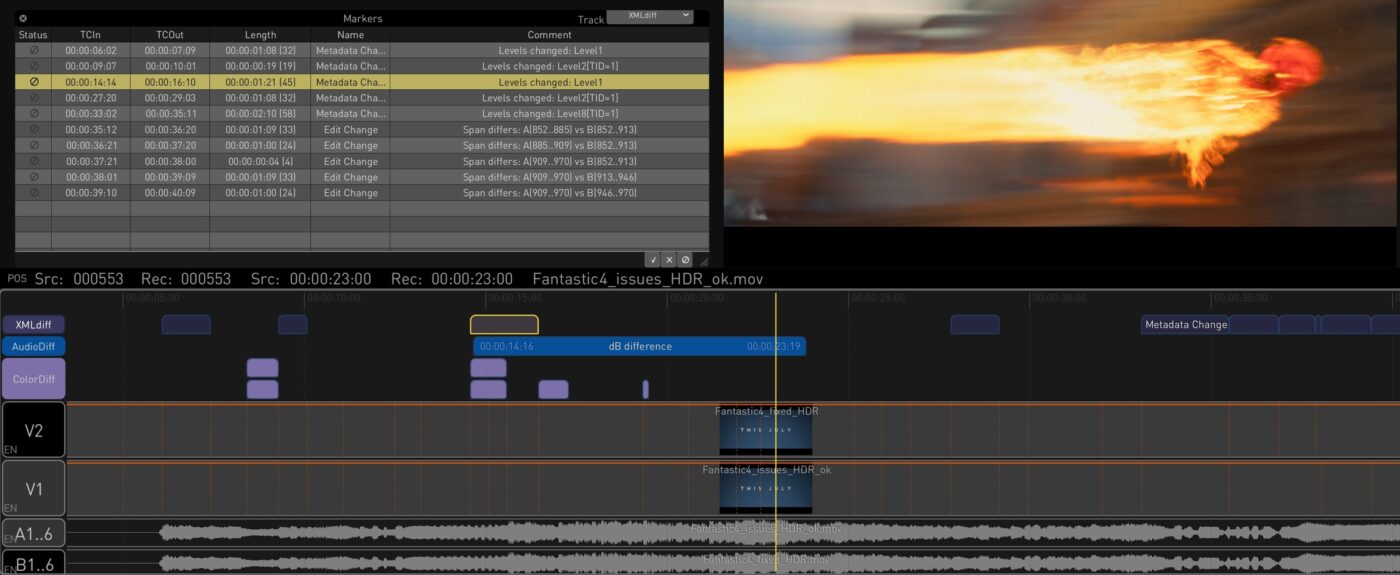This screenshot has height=575, width=1400.
Task: Toggle status icon of marker 00:00:27:20
Action: [33, 98]
